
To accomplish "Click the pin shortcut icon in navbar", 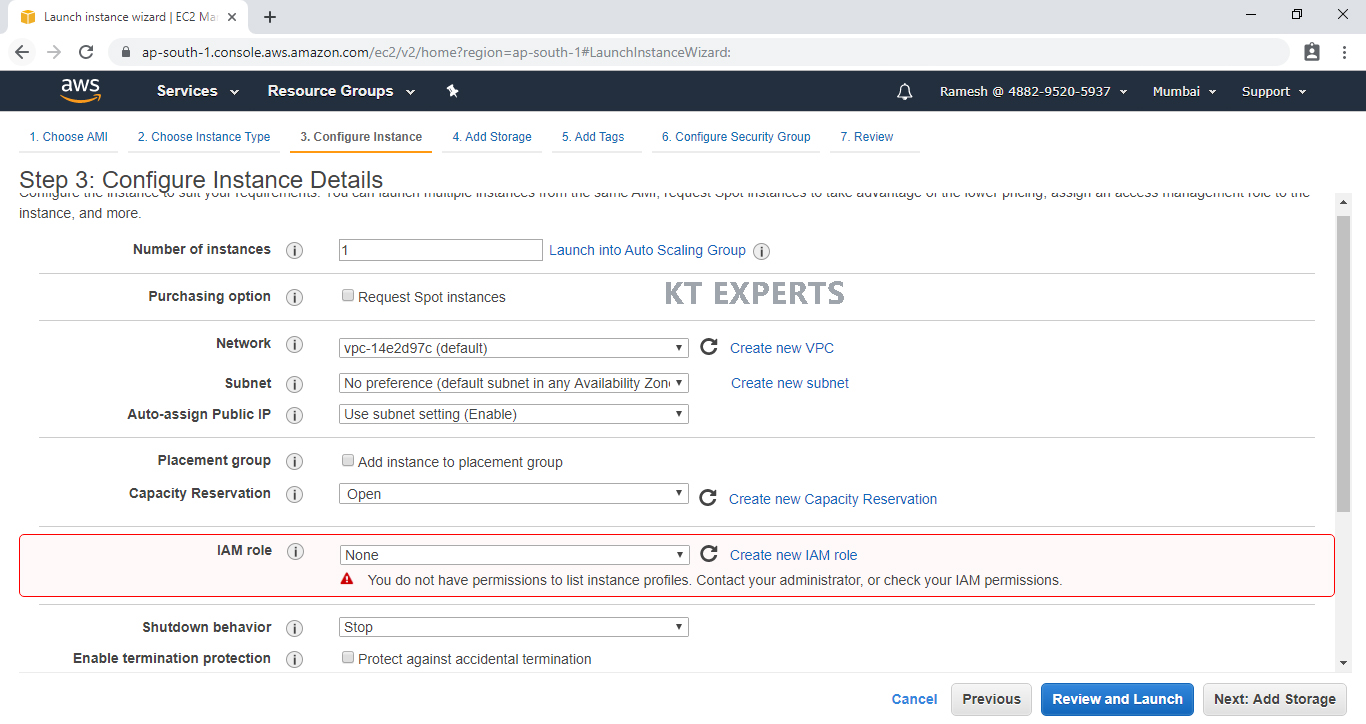I will [452, 91].
